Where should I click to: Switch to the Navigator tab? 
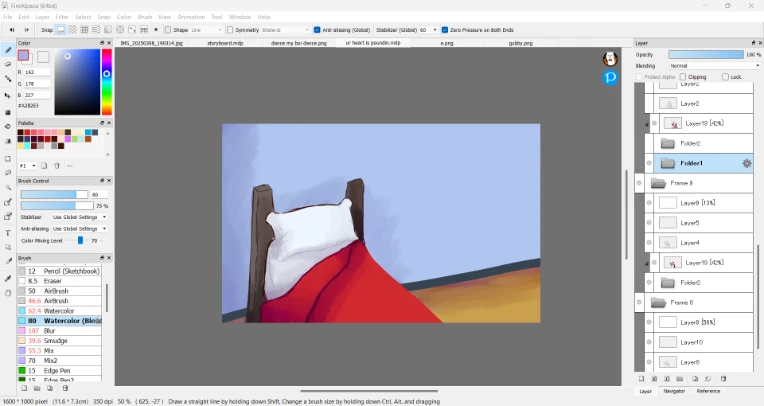pos(674,391)
